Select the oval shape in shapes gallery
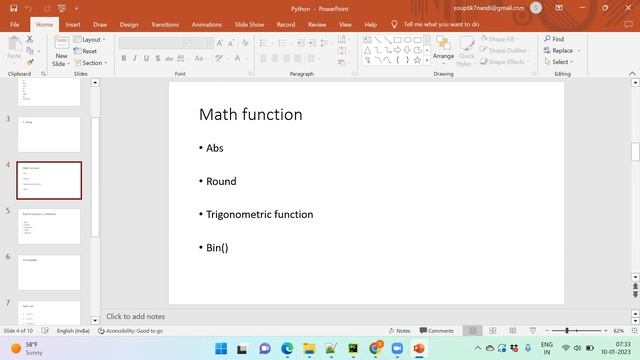This screenshot has width=640, height=360. tap(407, 40)
